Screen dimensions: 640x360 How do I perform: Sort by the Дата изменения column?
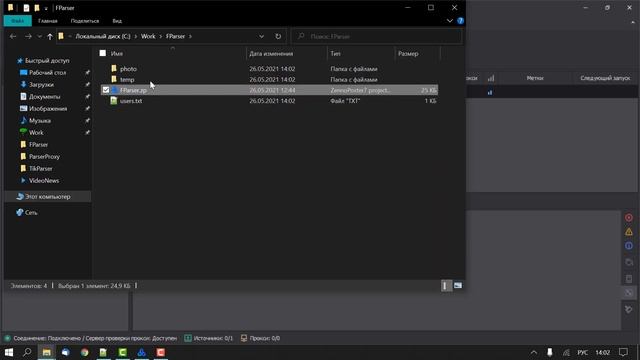pos(271,53)
